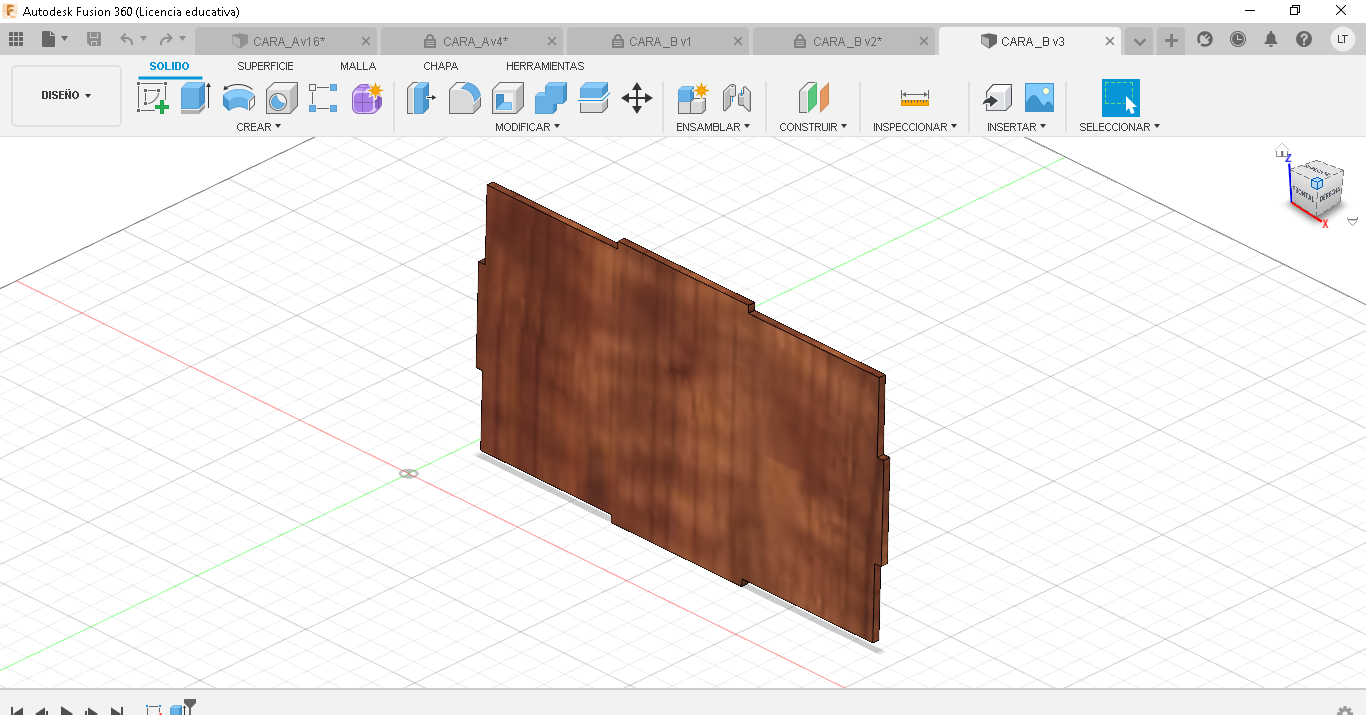This screenshot has height=715, width=1366.
Task: Expand the MODIFICAR menu
Action: [x=527, y=127]
